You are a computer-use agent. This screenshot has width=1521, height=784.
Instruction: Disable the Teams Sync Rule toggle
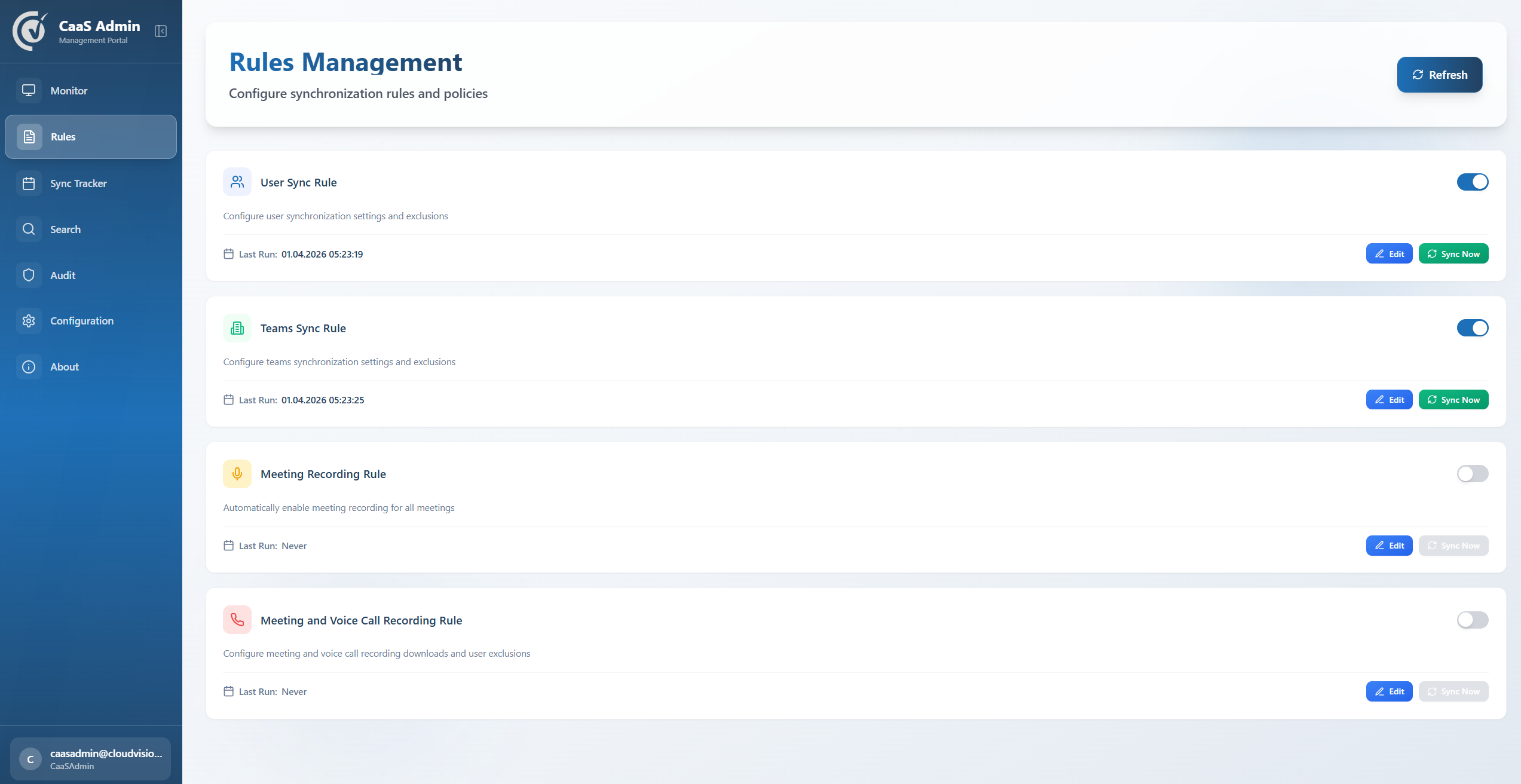[1472, 328]
